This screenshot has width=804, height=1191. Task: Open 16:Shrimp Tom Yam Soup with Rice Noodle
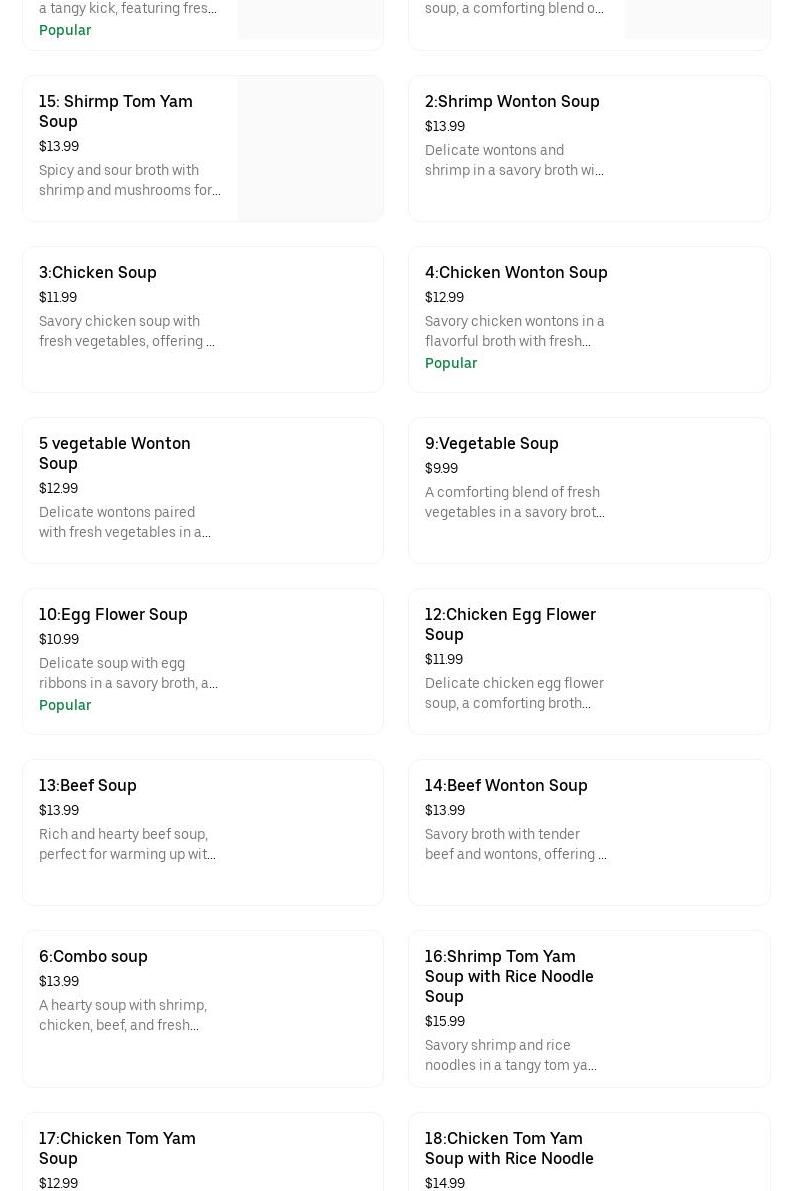coord(509,976)
